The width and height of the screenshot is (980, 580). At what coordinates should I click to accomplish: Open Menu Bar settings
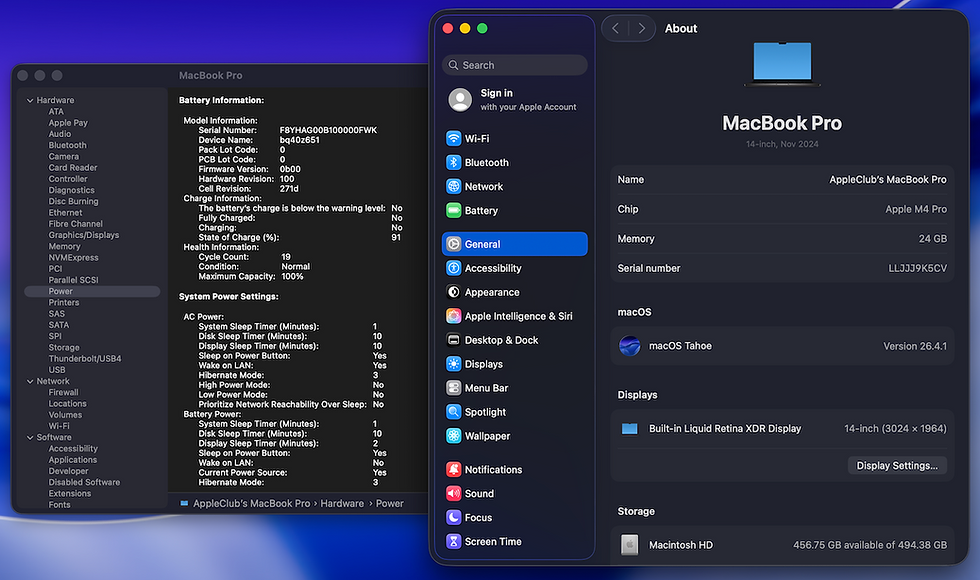coord(514,388)
